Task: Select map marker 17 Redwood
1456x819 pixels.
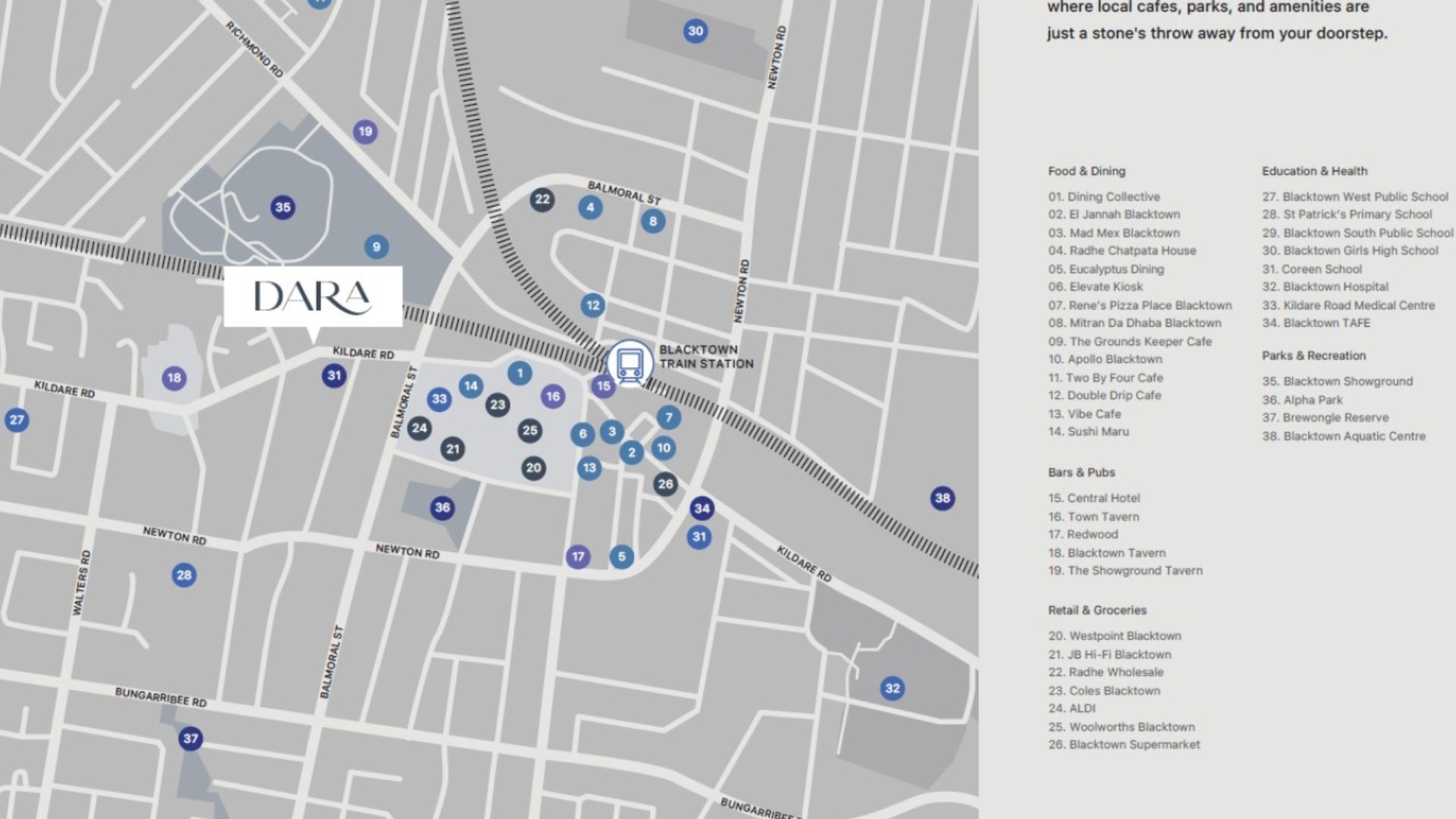Action: pos(578,557)
